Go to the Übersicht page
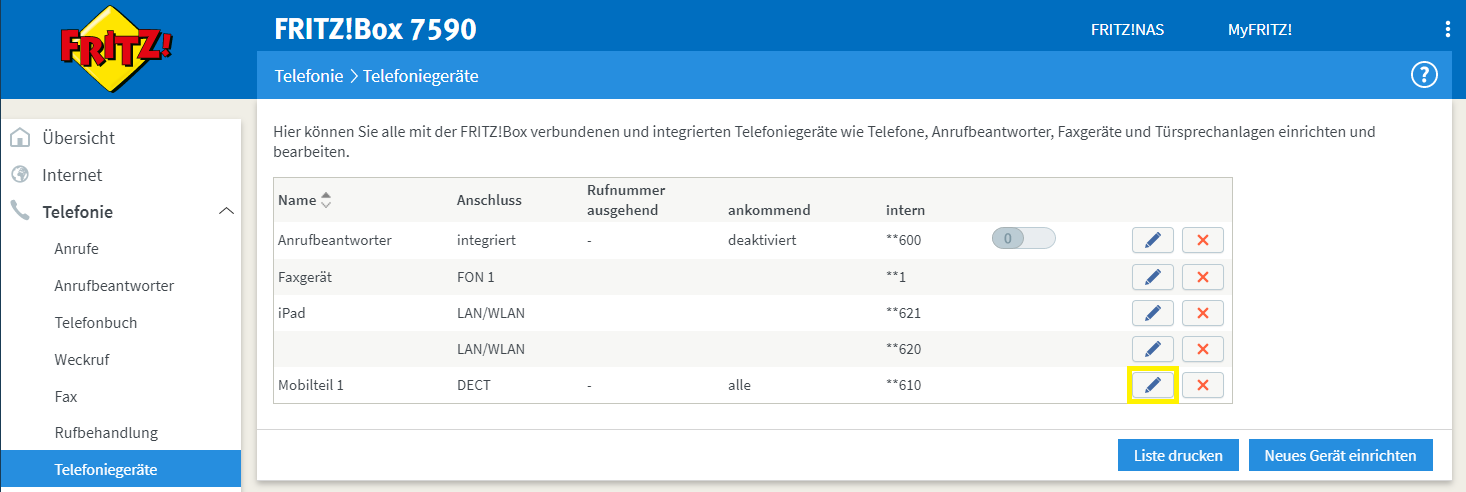1466x492 pixels. point(78,138)
